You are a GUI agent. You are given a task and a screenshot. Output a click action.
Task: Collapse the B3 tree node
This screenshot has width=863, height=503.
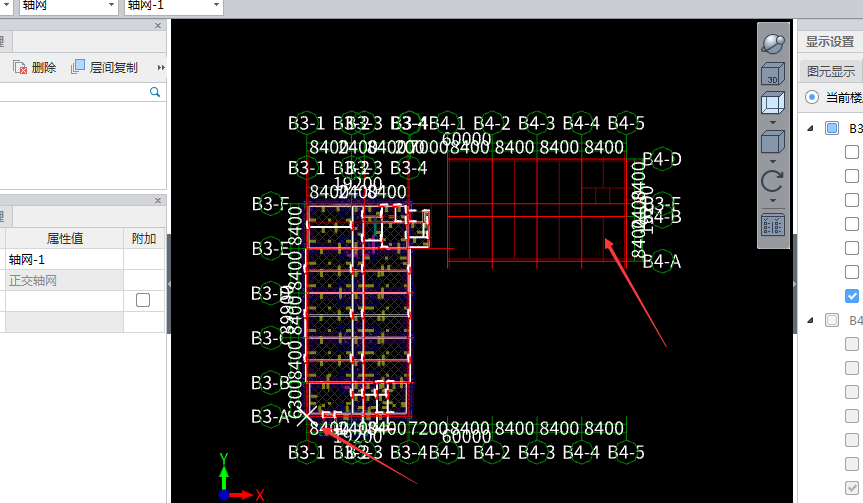pyautogui.click(x=810, y=128)
